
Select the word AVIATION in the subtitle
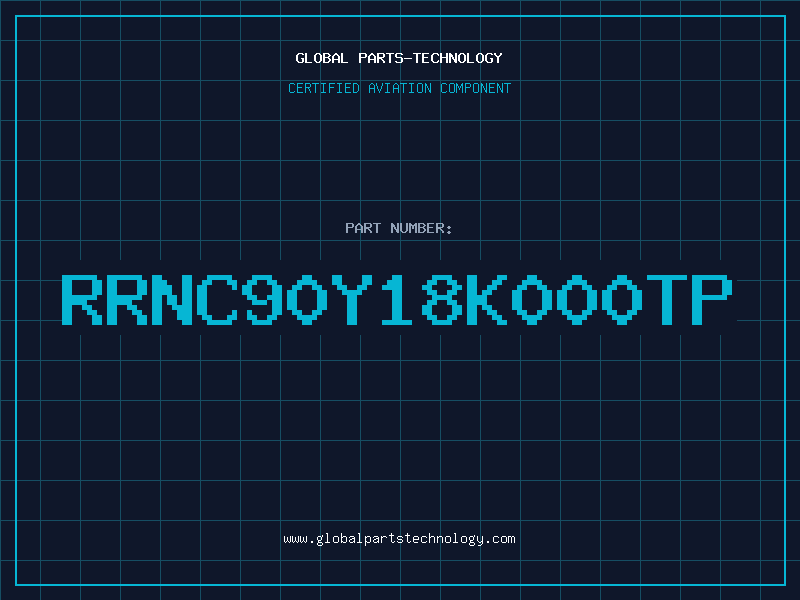(399, 88)
